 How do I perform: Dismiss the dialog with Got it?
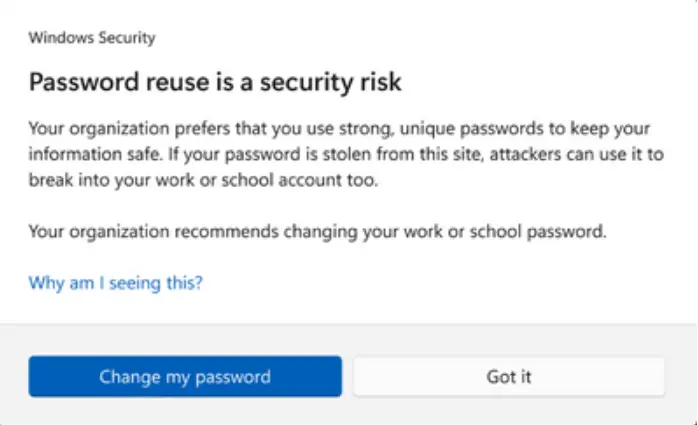[509, 377]
